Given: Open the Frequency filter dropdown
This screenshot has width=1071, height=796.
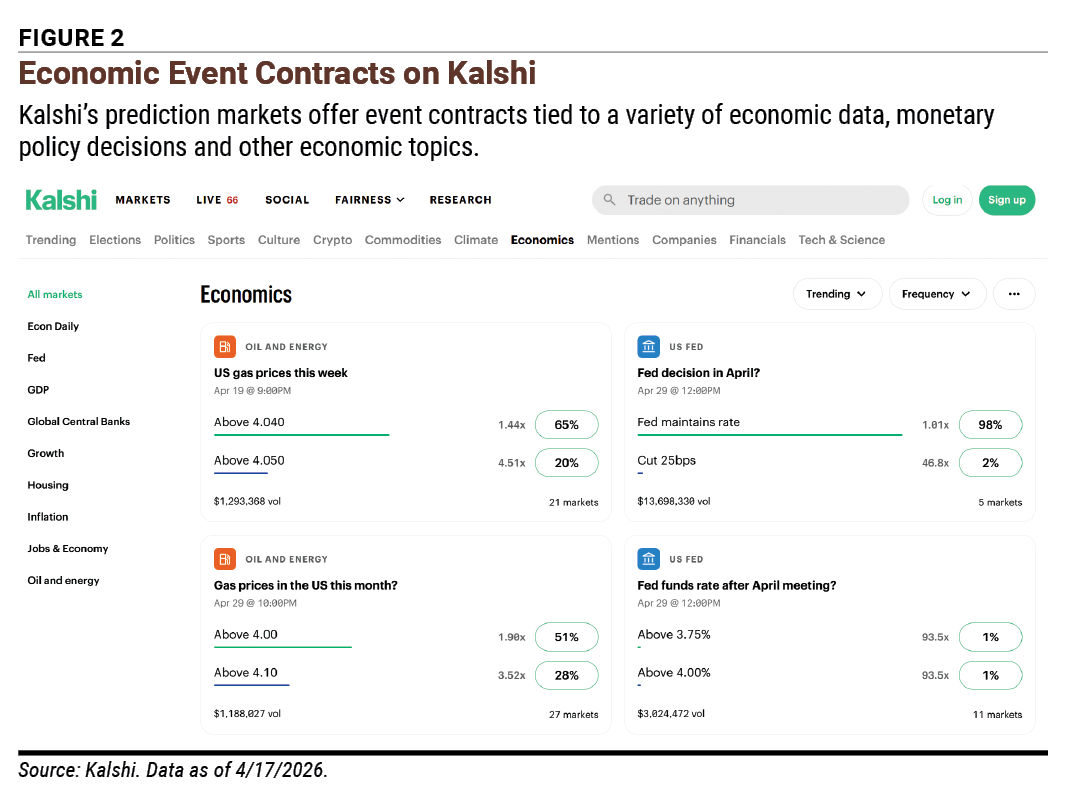Looking at the screenshot, I should pos(936,294).
